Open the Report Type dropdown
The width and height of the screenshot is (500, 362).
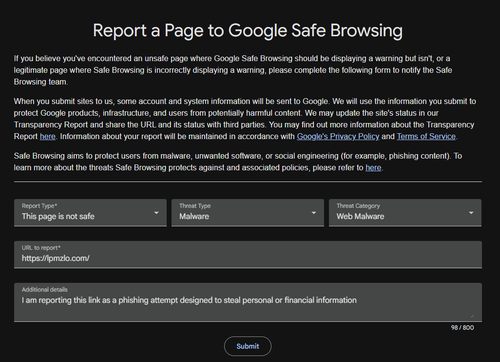(x=90, y=213)
